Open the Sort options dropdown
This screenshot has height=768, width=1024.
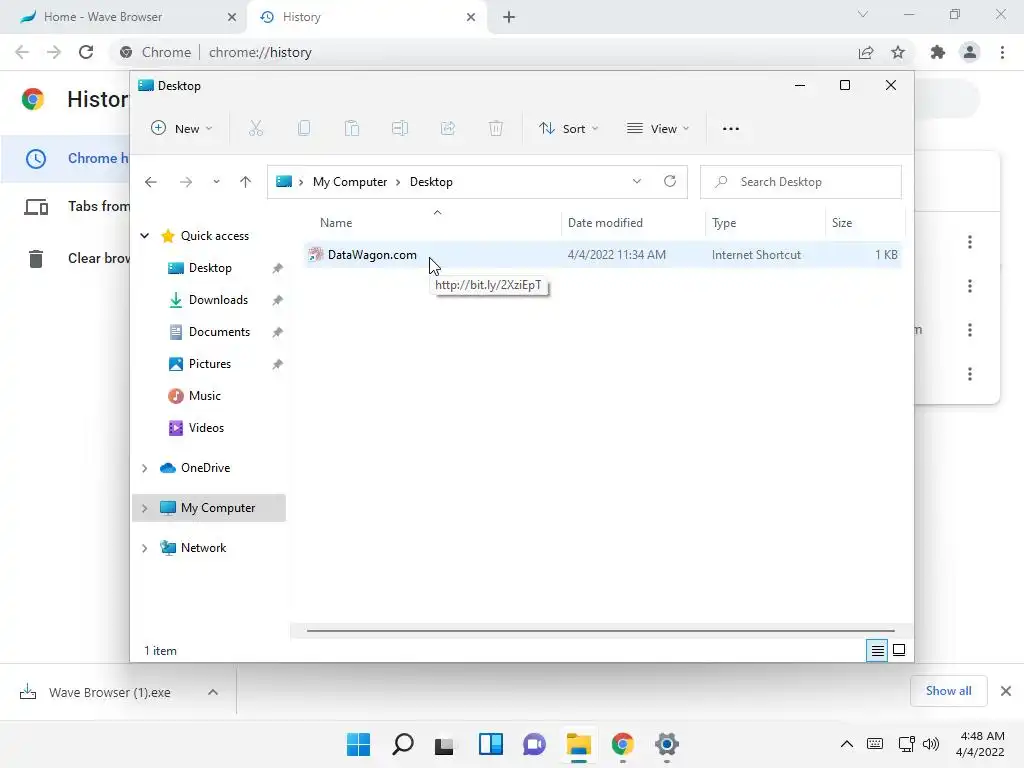coord(568,129)
